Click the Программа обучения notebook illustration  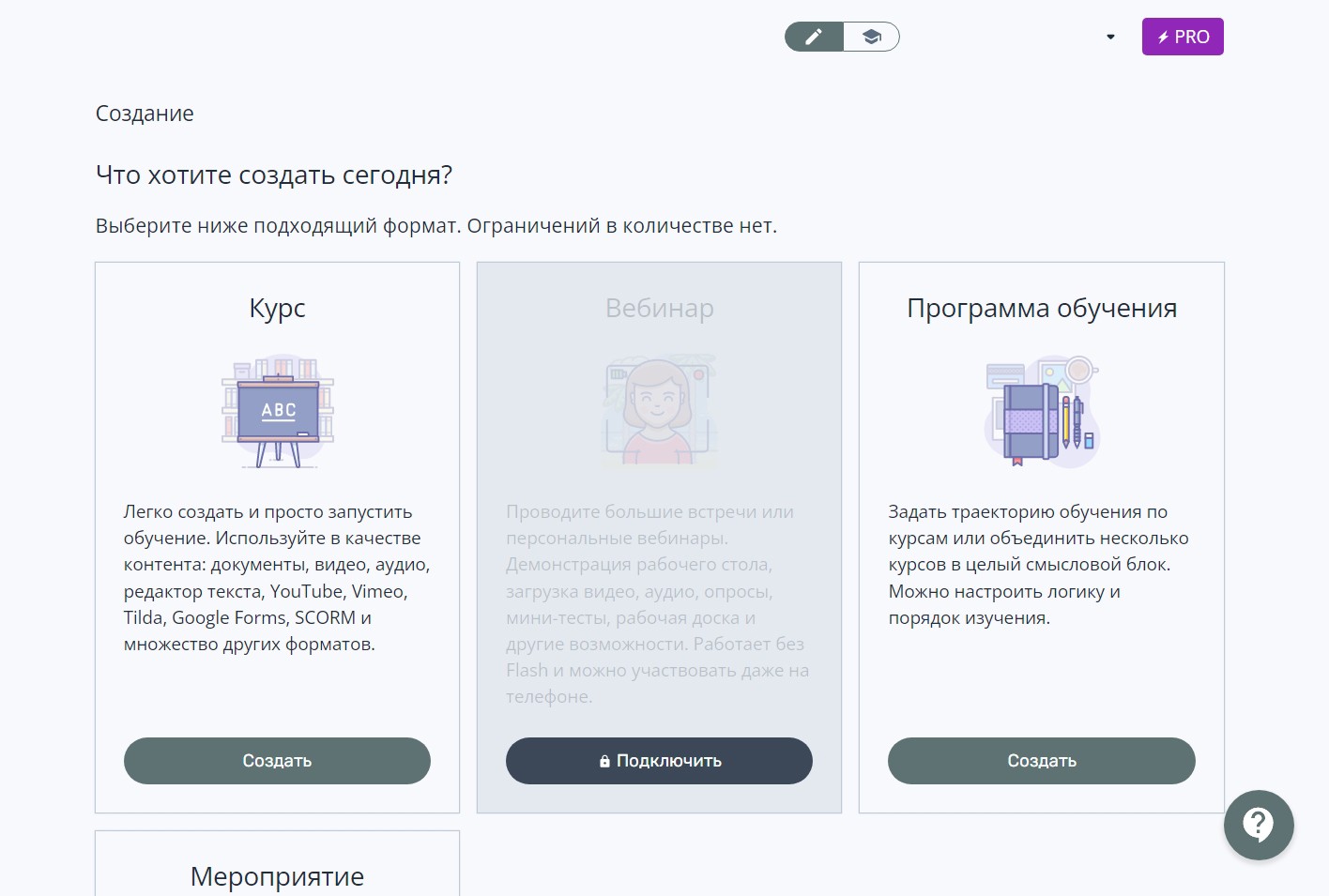point(1042,411)
